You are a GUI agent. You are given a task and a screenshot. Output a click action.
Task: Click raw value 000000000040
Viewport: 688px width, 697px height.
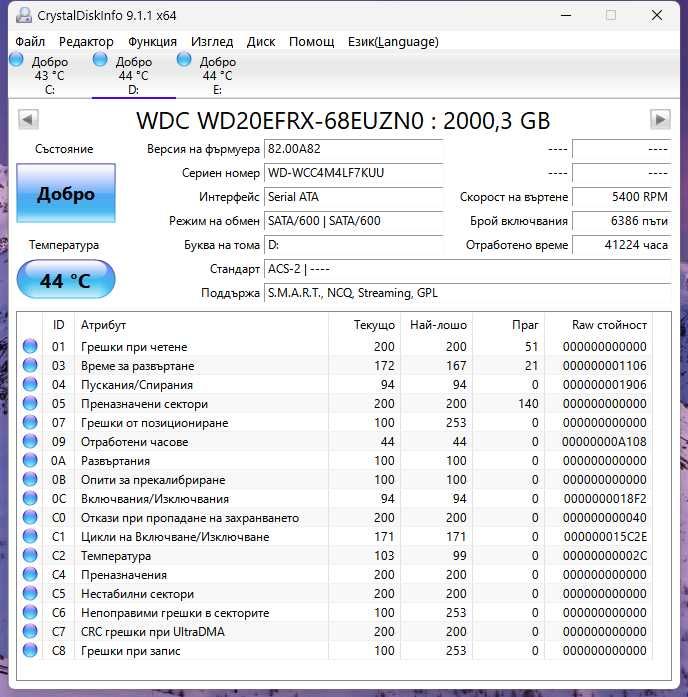pos(604,517)
